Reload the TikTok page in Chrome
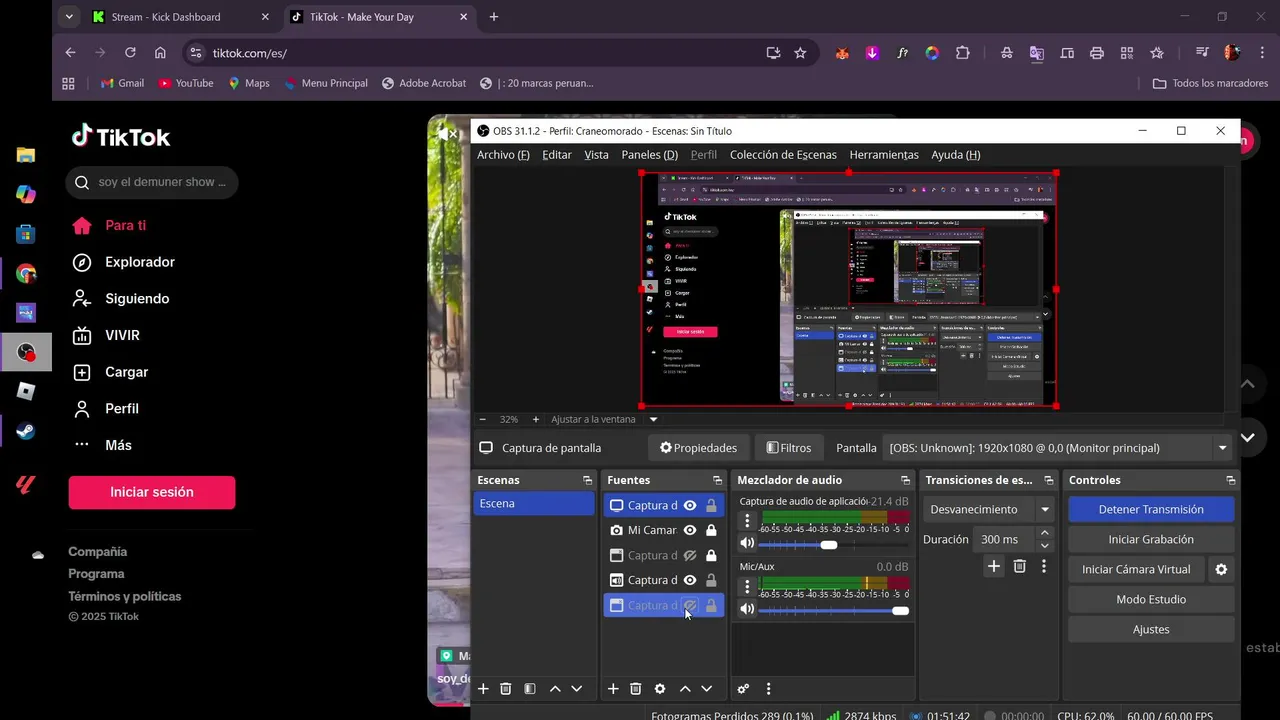This screenshot has height=720, width=1280. coord(130,53)
